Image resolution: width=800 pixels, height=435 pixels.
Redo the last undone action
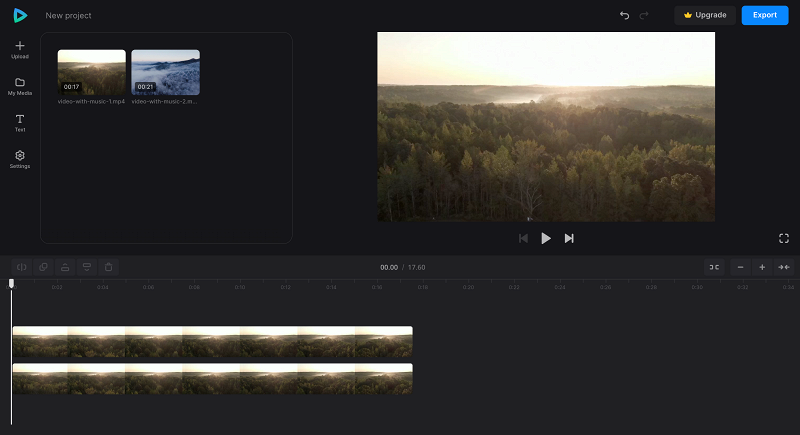(644, 15)
